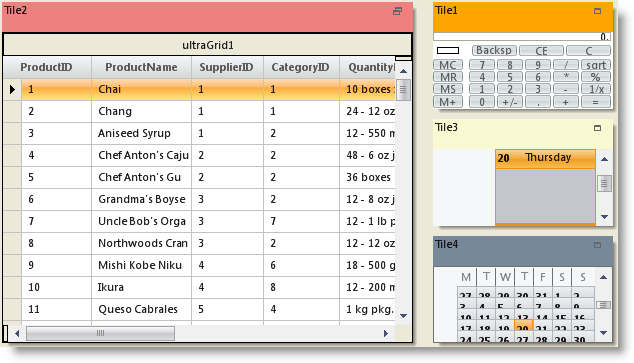Viewport: 634px width, 363px height.
Task: Click the calculator equals button
Action: (596, 102)
